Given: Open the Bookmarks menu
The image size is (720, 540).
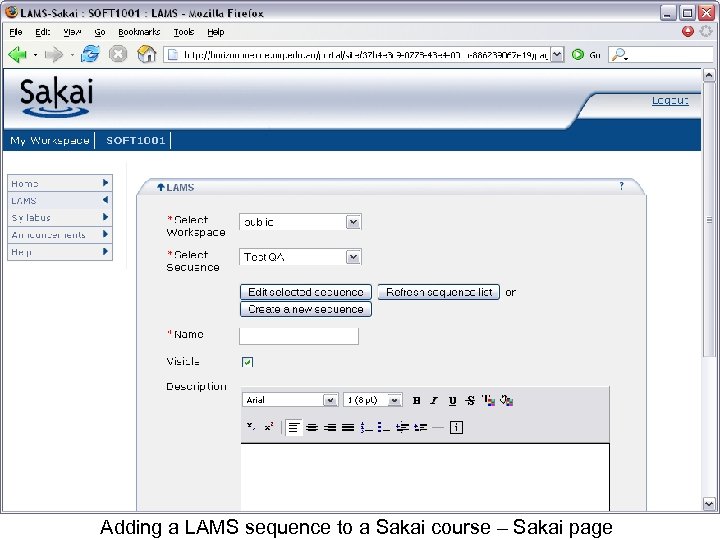Looking at the screenshot, I should (139, 32).
